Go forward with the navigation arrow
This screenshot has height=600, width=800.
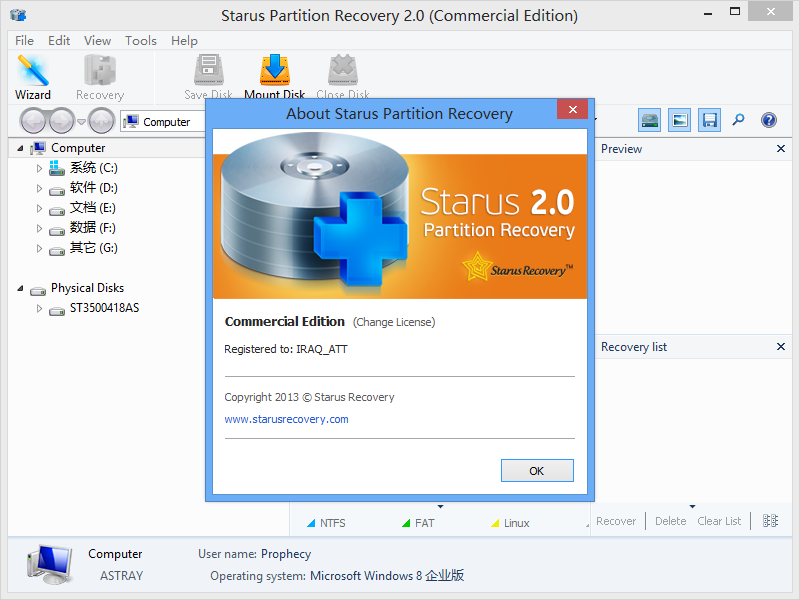62,121
